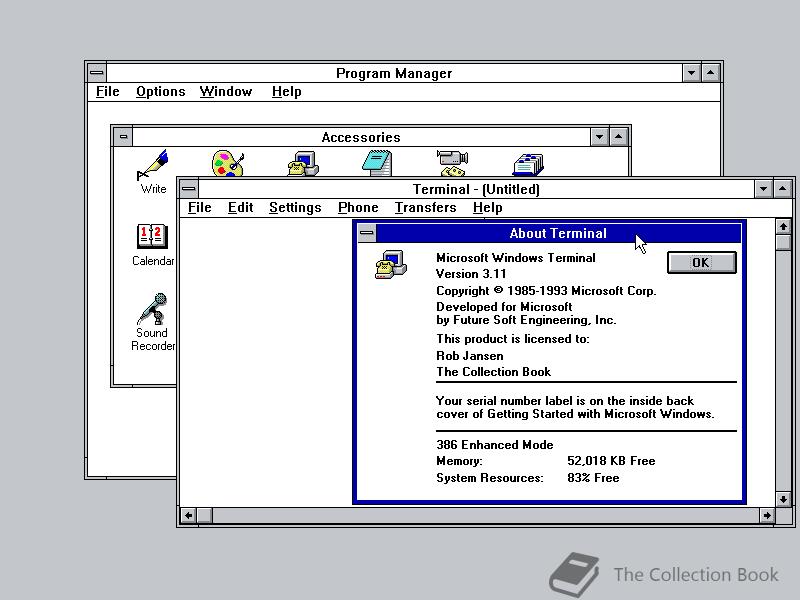Screen dimensions: 800x600
Task: Open Terminal Settings menu
Action: pyautogui.click(x=295, y=208)
